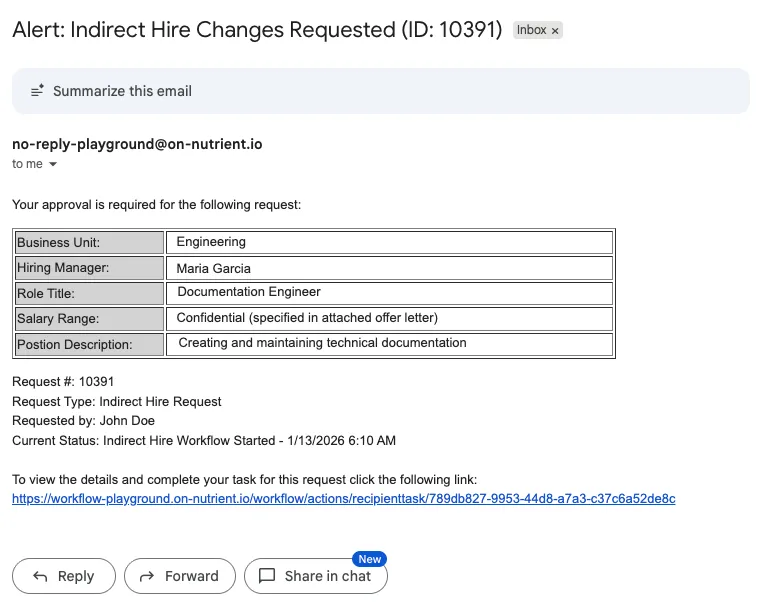Click the Summarize this email bar
767x602 pixels.
point(381,91)
